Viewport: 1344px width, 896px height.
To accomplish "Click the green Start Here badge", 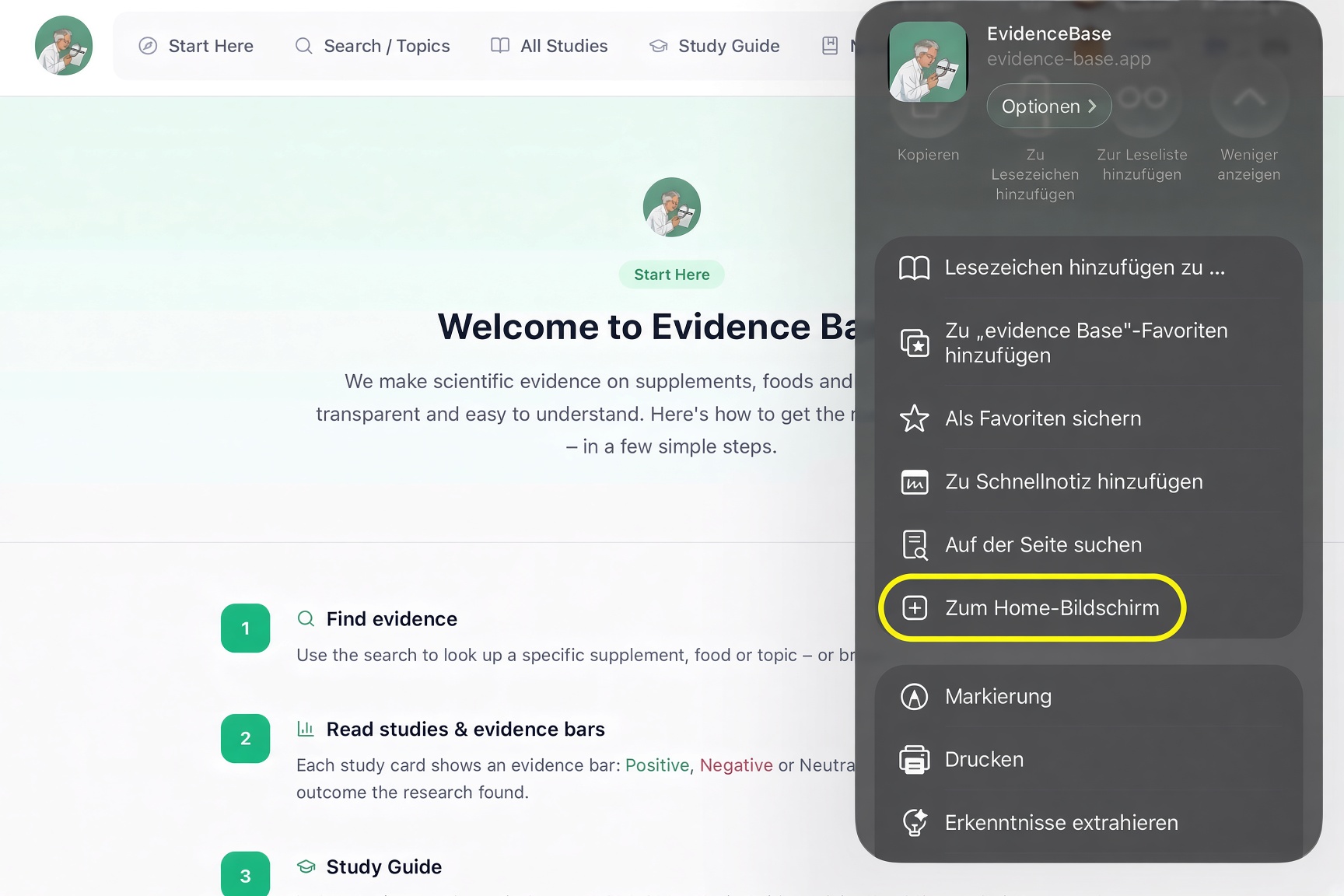I will [x=672, y=275].
